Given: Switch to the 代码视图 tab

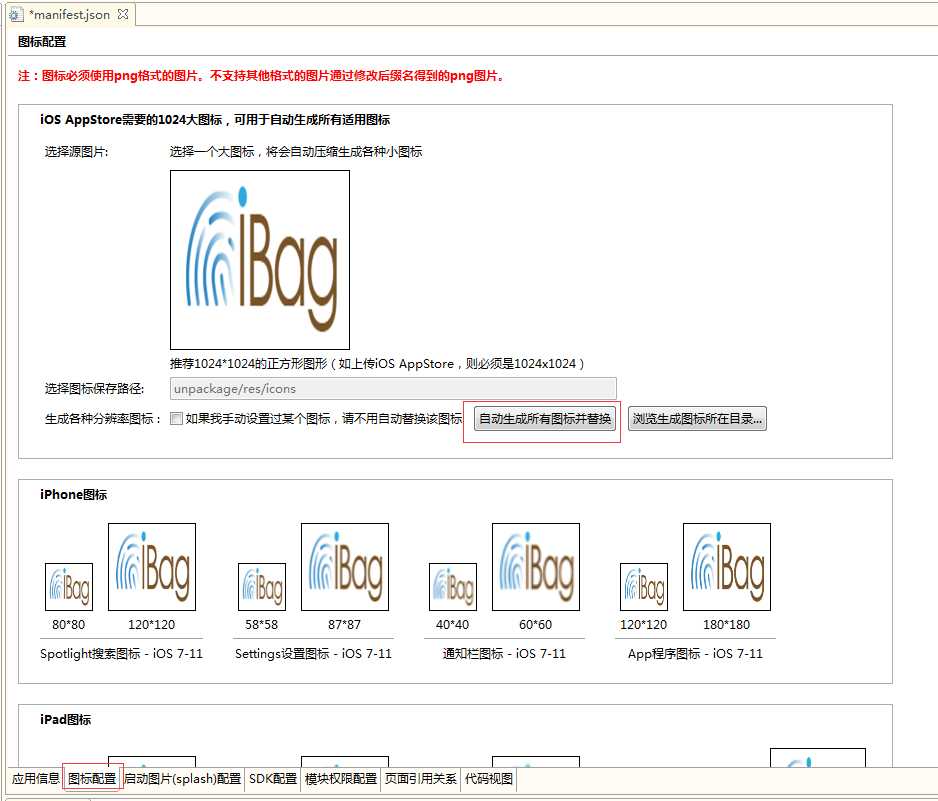Looking at the screenshot, I should tap(489, 779).
